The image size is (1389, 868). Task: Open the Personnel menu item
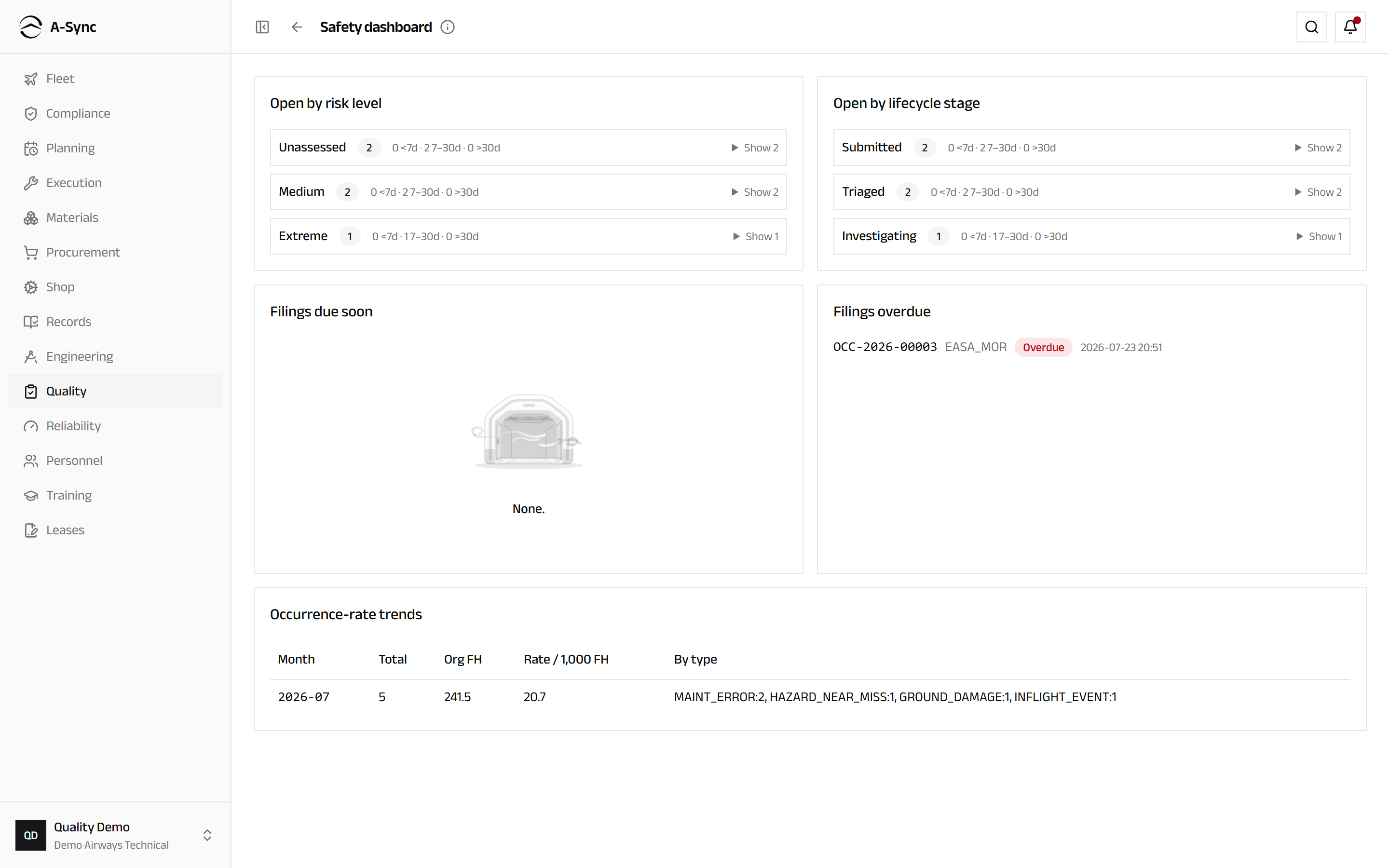(115, 461)
